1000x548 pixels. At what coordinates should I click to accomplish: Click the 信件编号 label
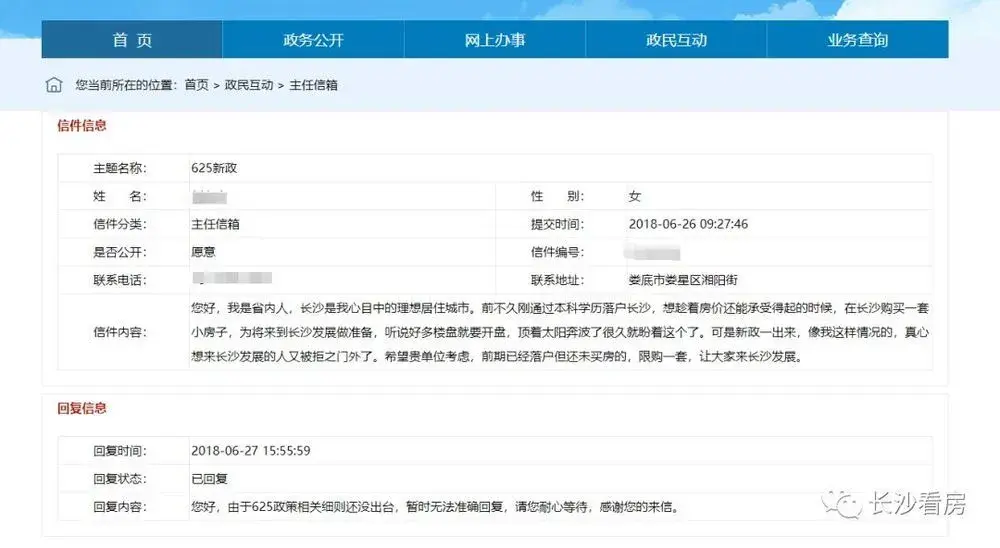point(557,252)
